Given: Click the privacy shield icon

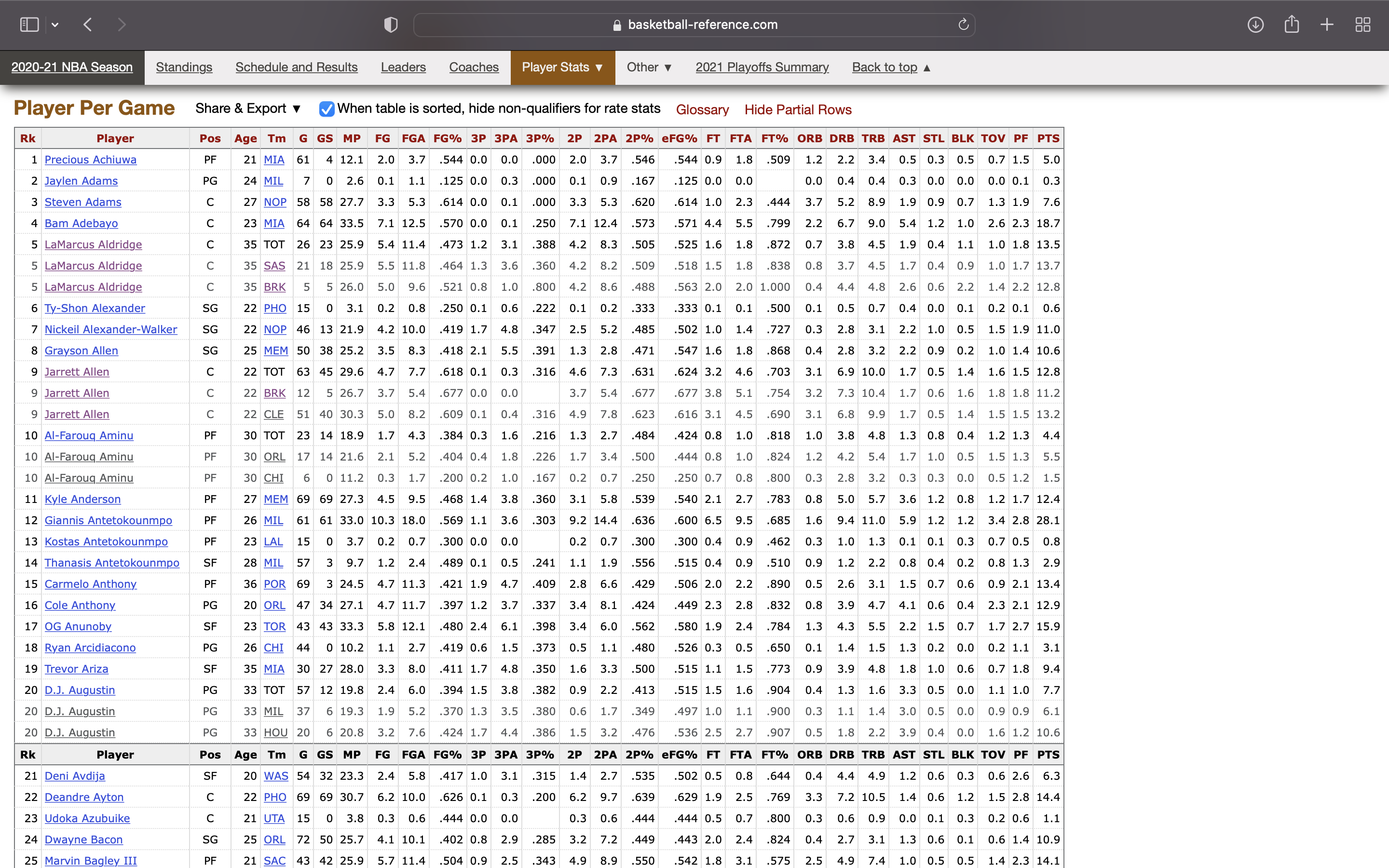Looking at the screenshot, I should (391, 25).
